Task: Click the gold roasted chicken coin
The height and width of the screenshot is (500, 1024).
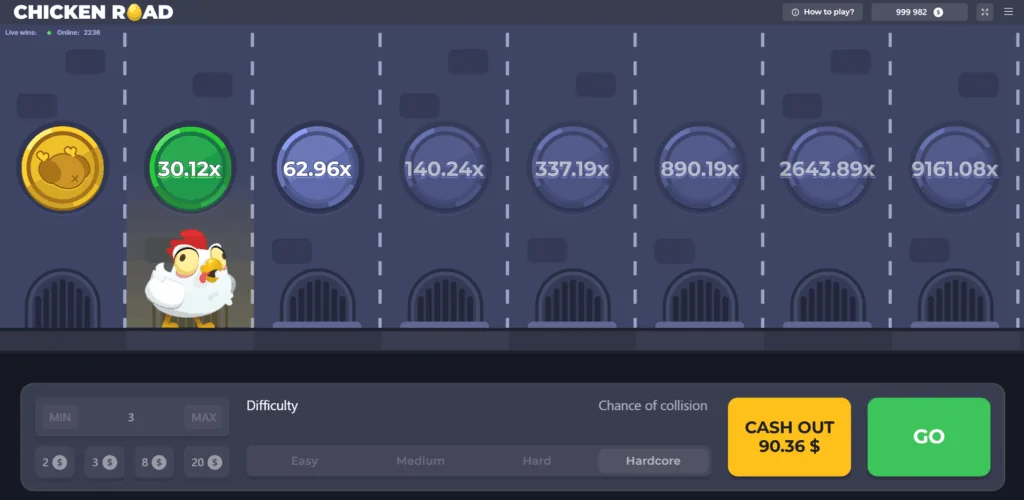Action: pos(63,168)
